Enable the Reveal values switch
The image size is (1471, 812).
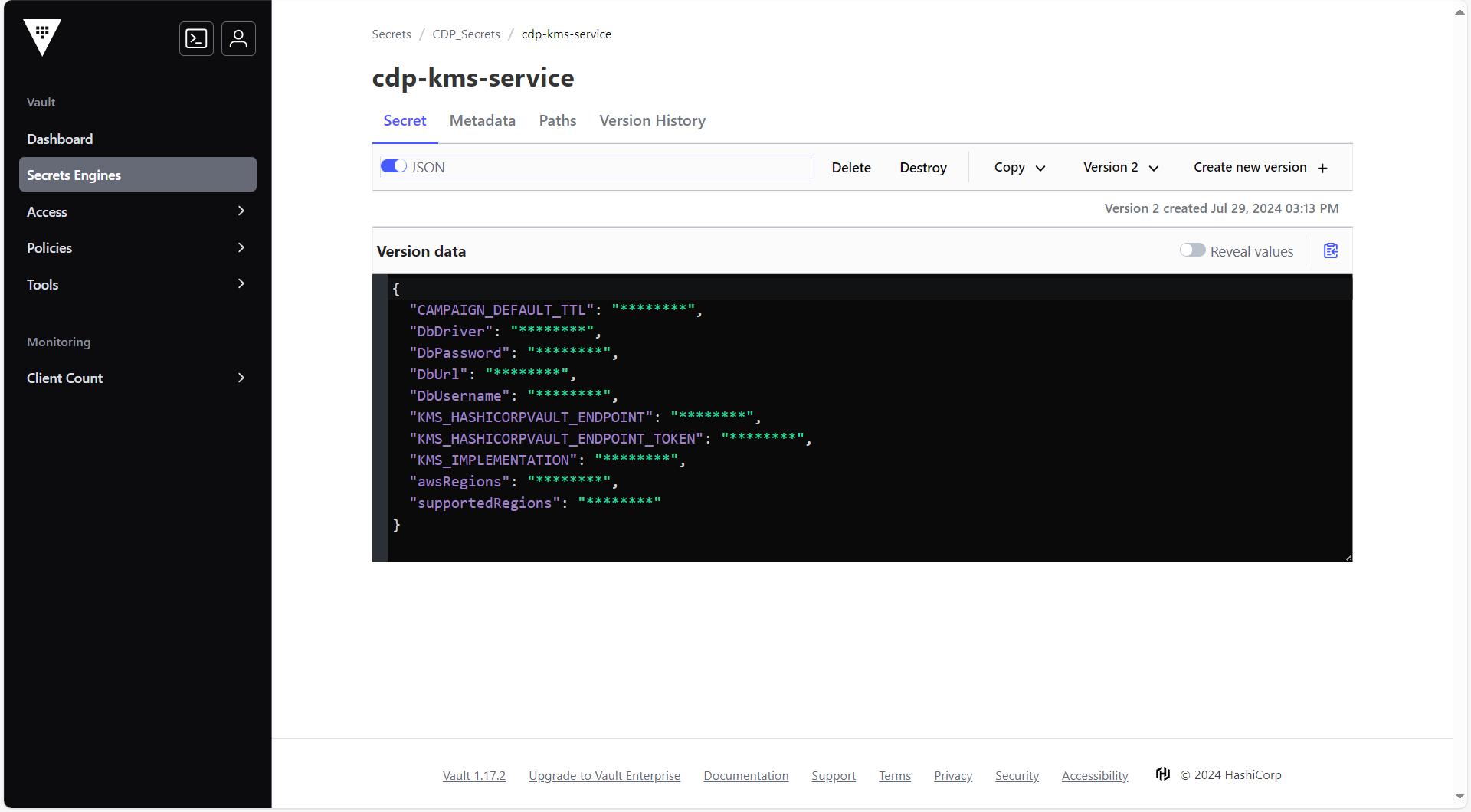pos(1192,250)
